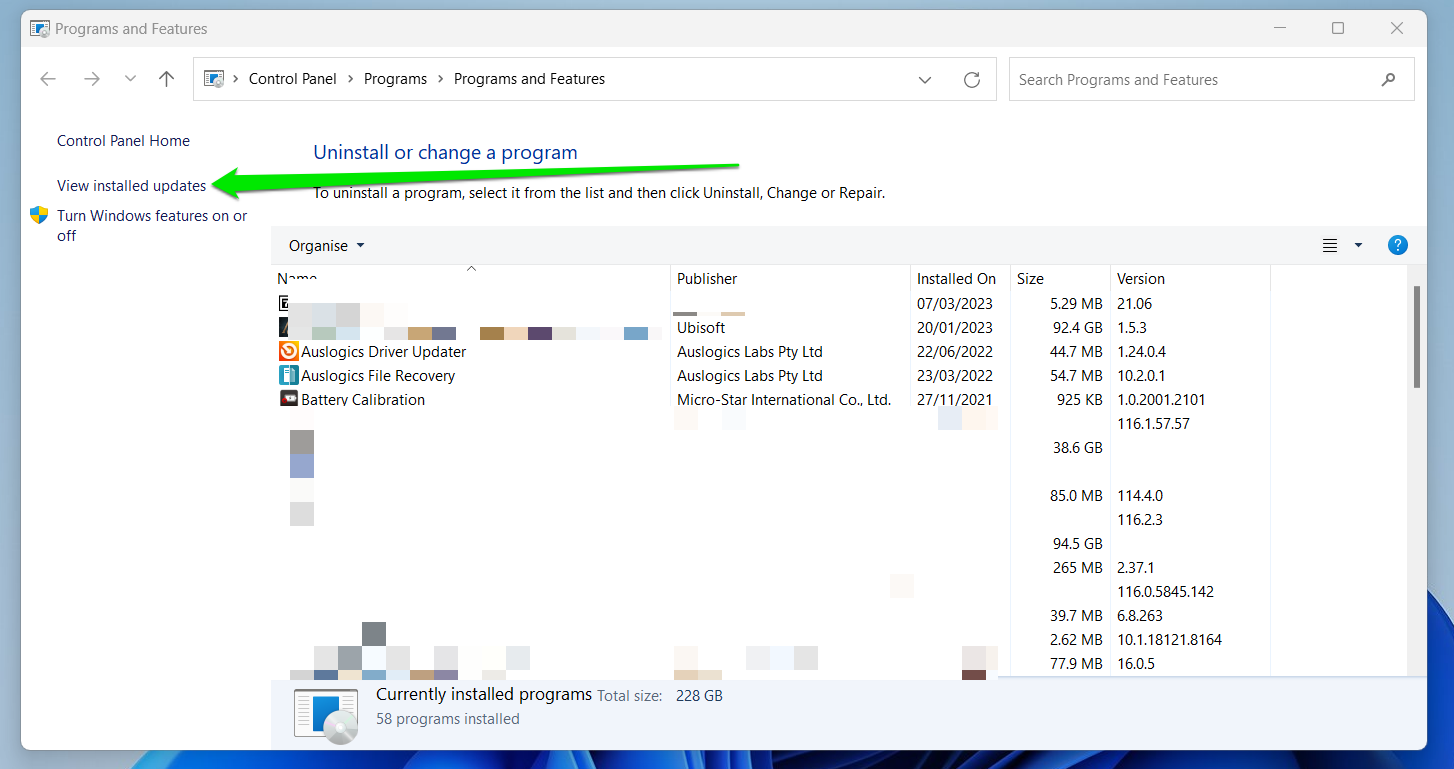Image resolution: width=1454 pixels, height=769 pixels.
Task: Click the shield icon beside Windows features
Action: (39, 214)
